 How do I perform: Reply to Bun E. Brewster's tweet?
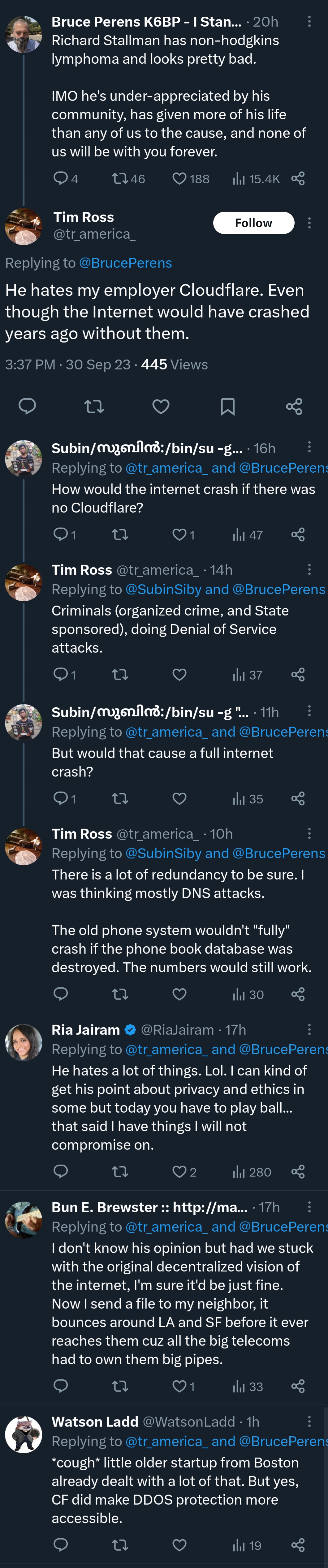click(x=61, y=1386)
